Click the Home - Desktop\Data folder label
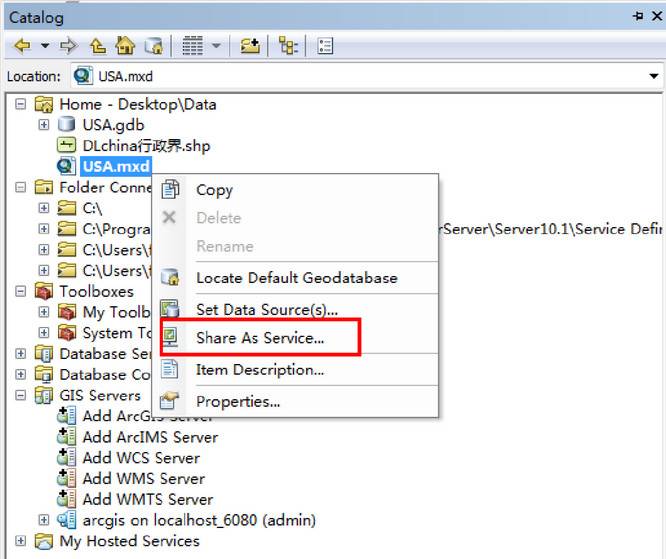The image size is (666, 559). (138, 104)
